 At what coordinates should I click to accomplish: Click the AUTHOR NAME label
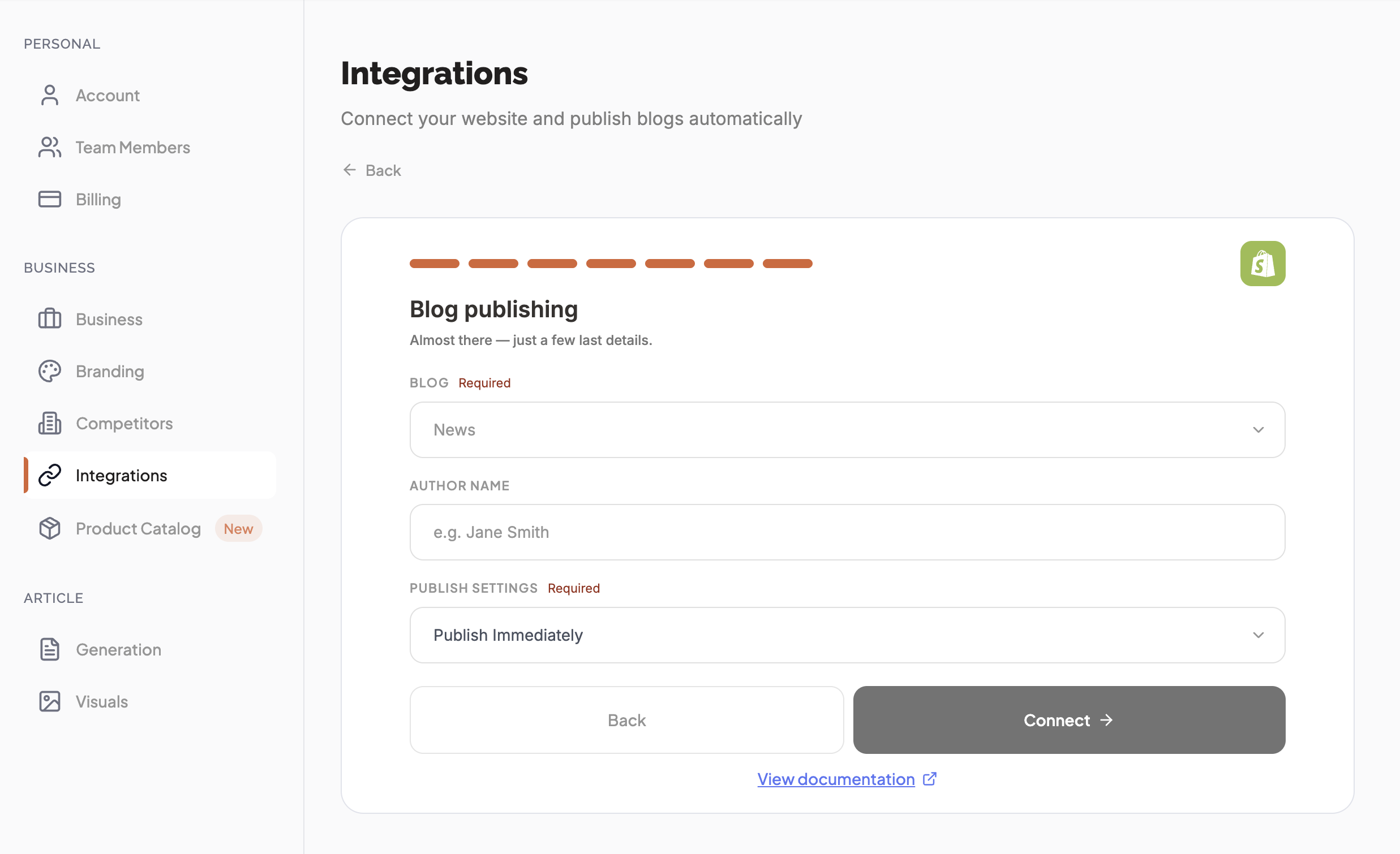[x=459, y=485]
